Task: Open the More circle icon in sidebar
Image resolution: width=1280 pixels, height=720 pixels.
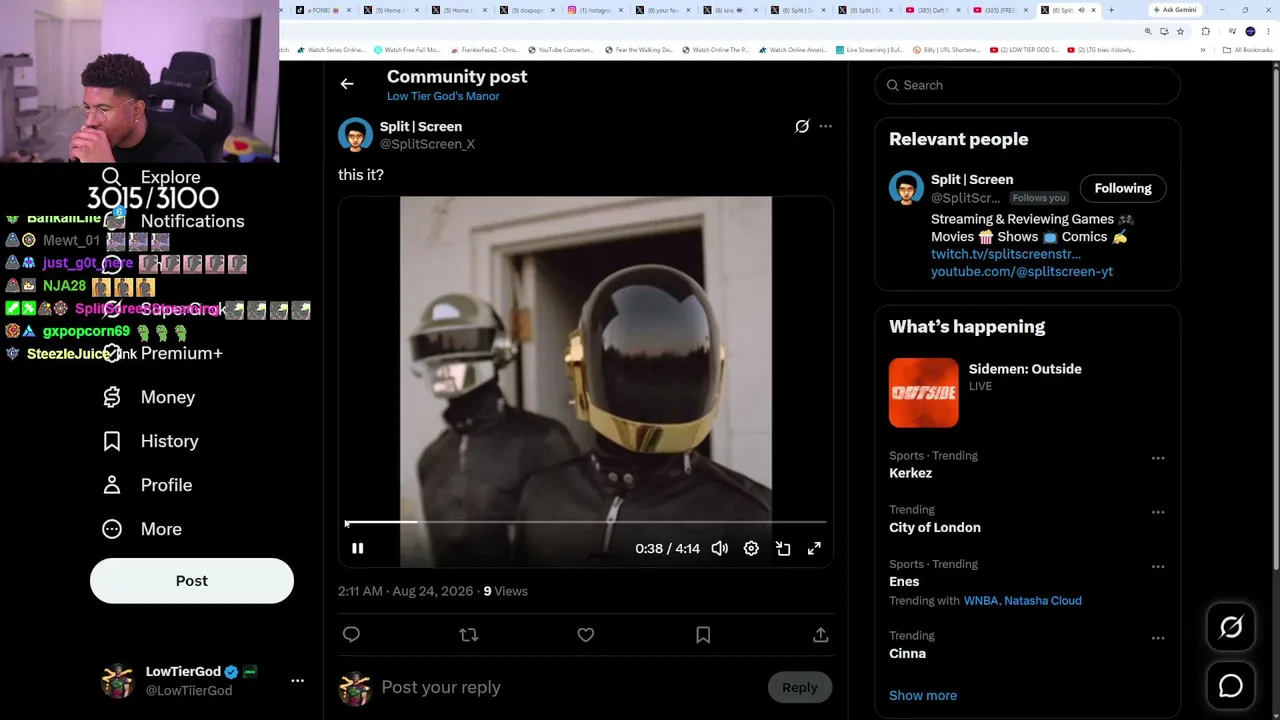Action: pyautogui.click(x=112, y=529)
